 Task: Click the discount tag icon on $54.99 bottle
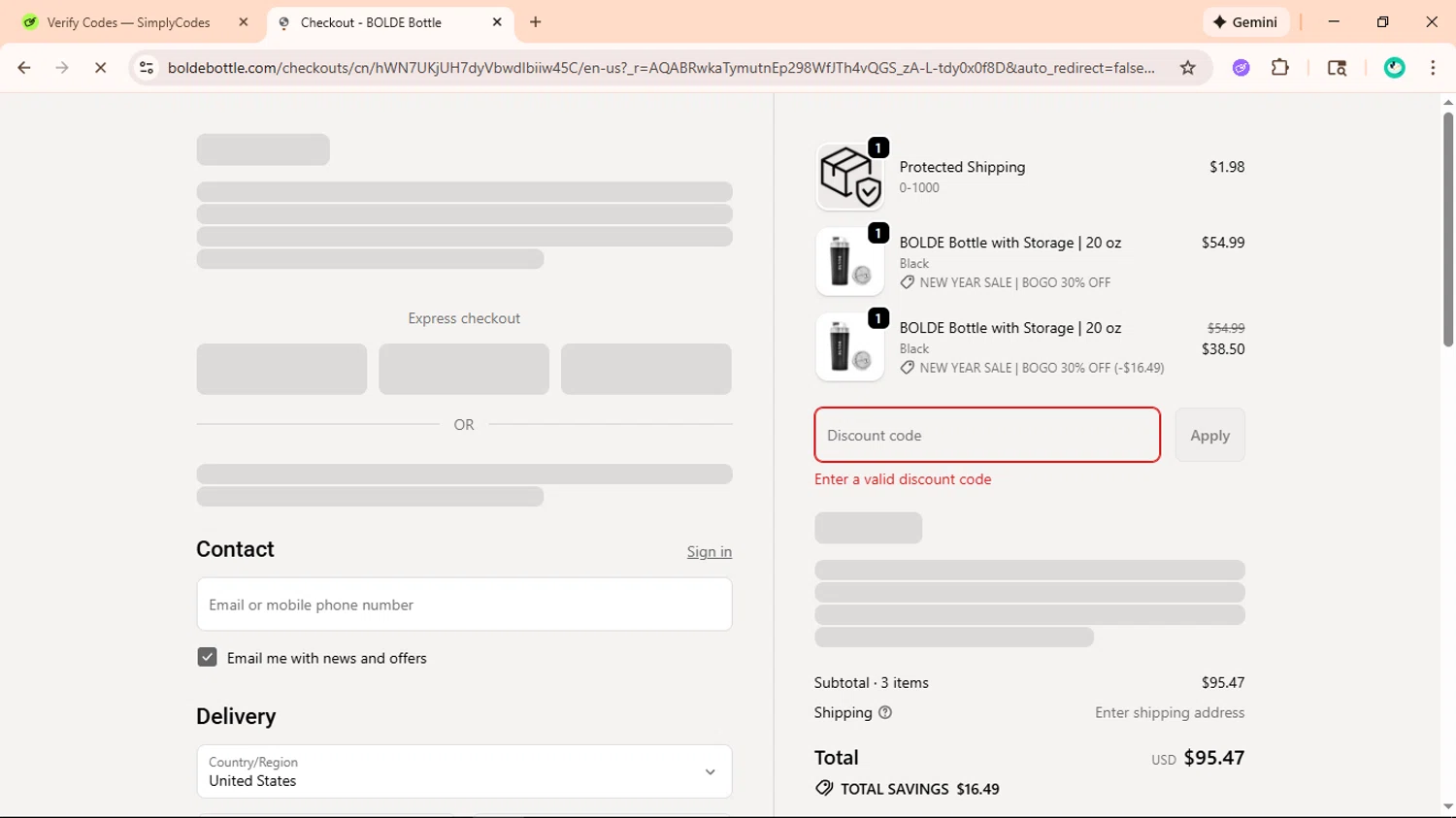click(x=908, y=282)
